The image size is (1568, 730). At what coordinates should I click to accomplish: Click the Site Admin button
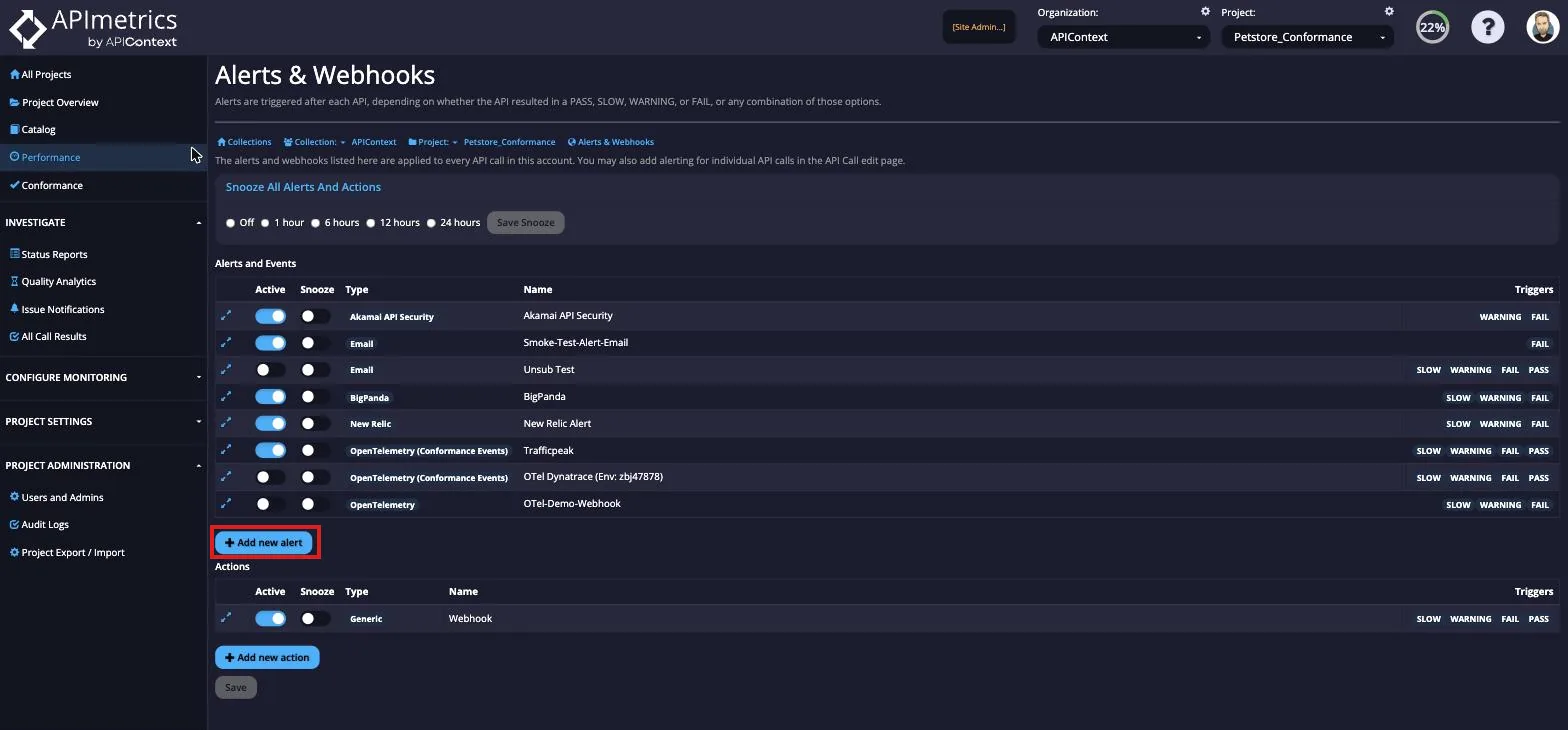(x=979, y=27)
